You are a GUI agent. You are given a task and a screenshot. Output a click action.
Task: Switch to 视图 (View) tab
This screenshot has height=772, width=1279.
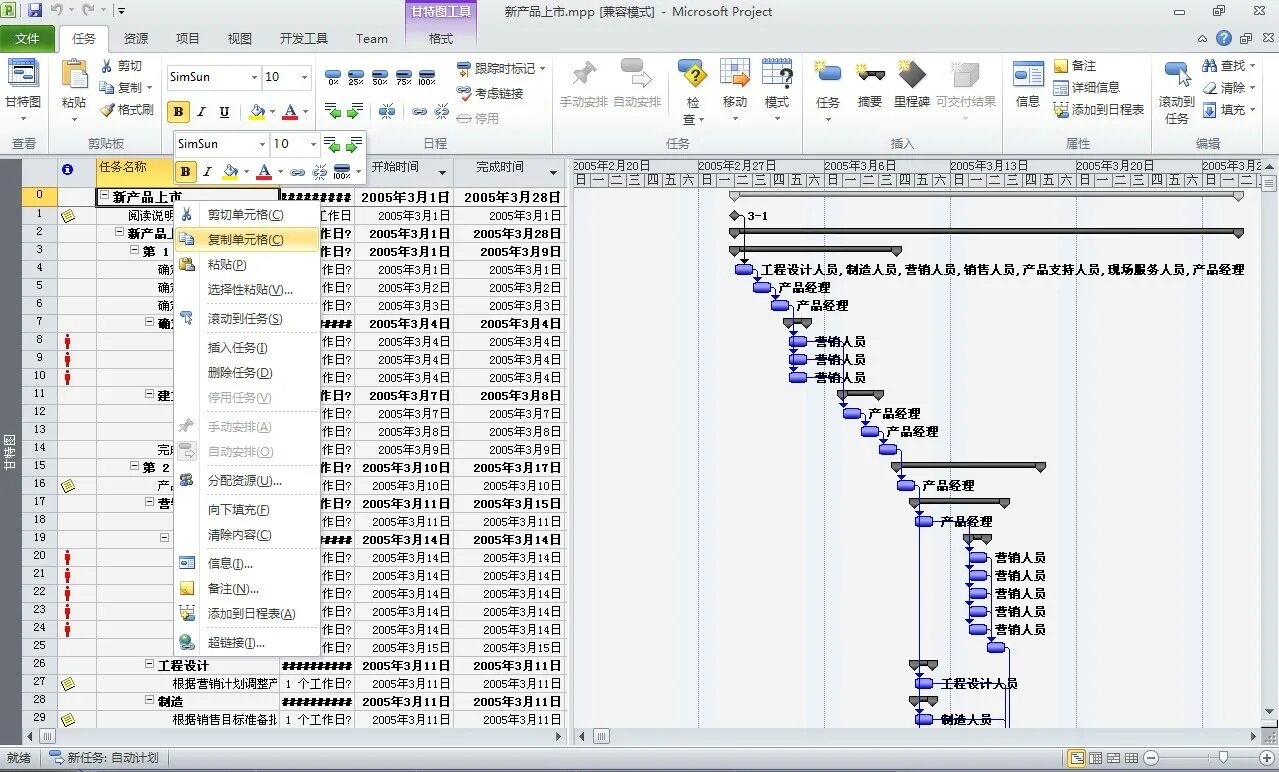[240, 39]
